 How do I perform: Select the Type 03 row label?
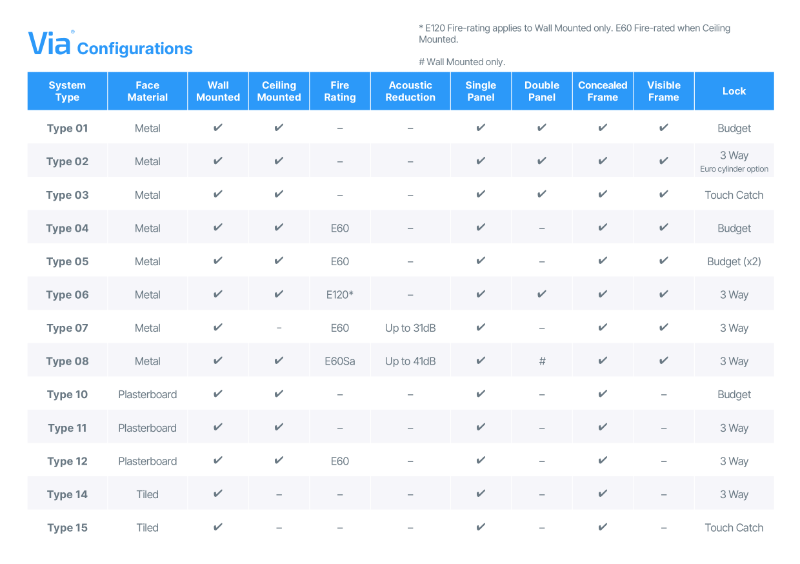67,195
